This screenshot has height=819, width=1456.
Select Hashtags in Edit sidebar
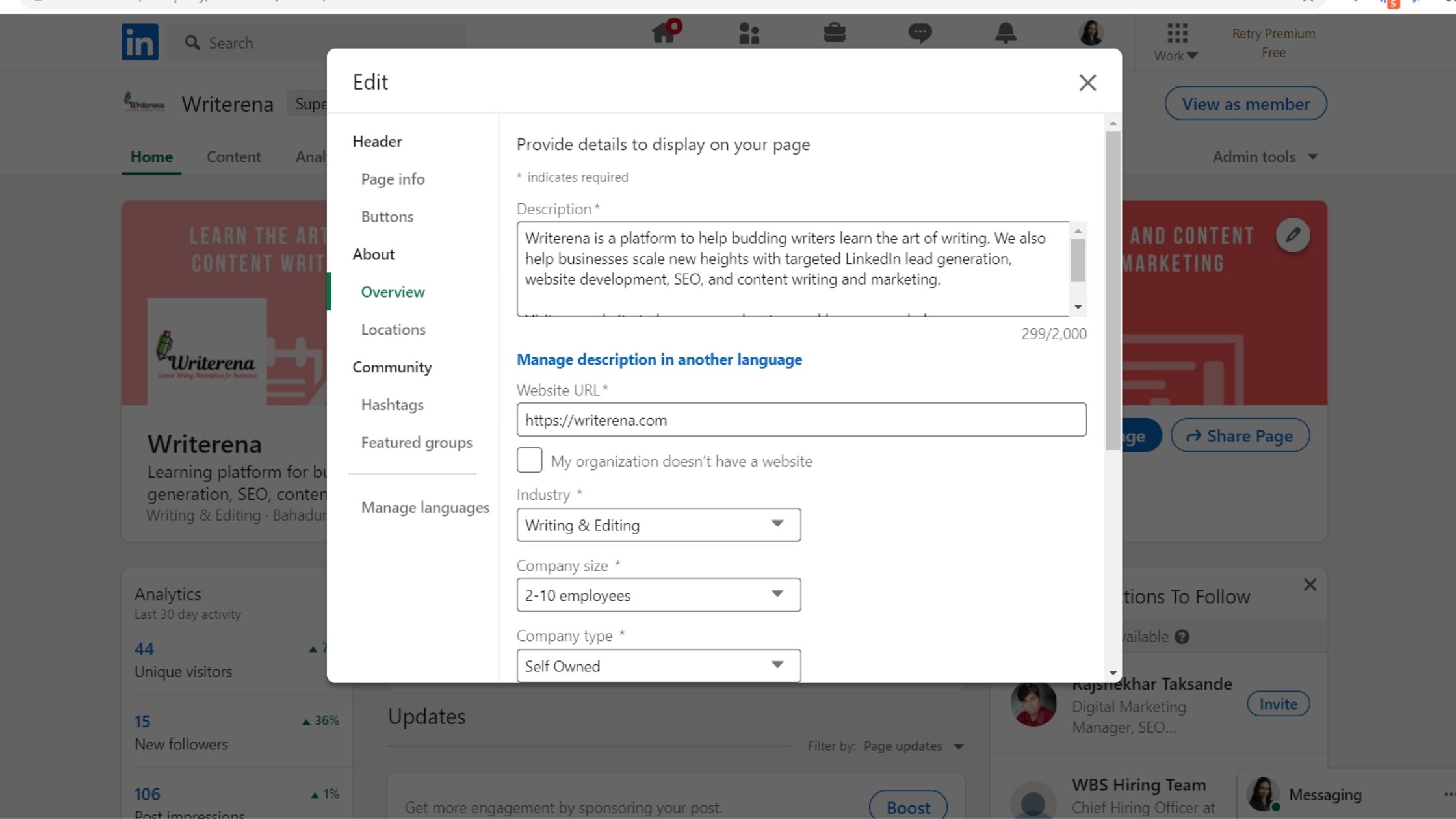tap(392, 405)
